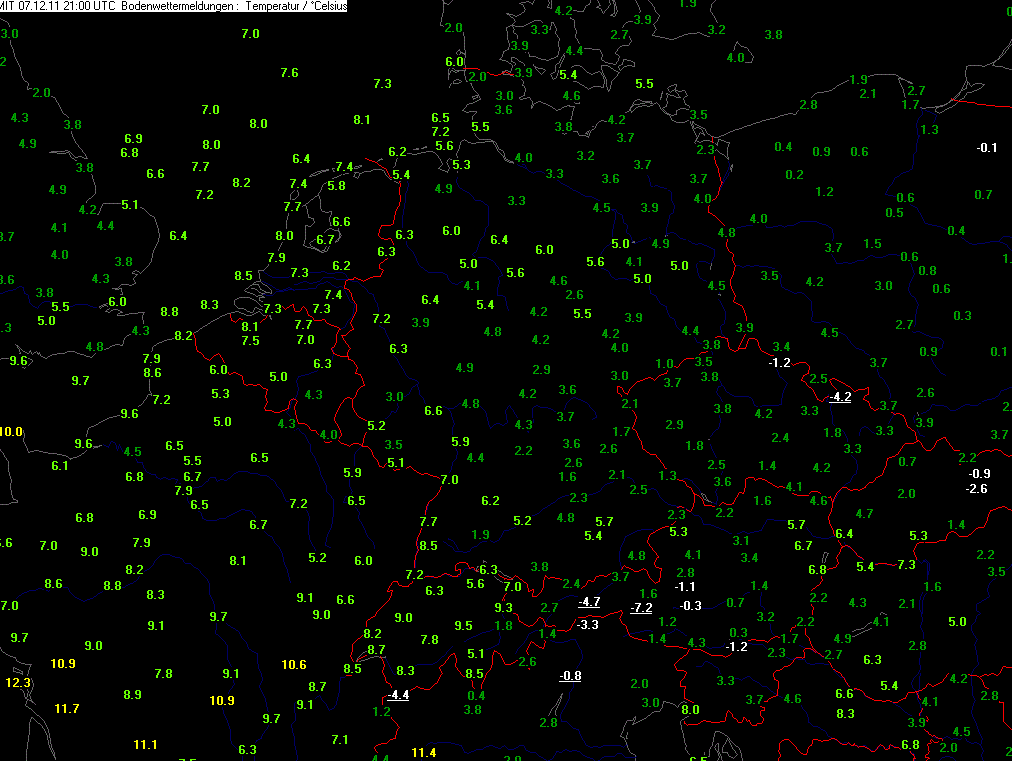Select the yellow 11.4 temperature value

click(424, 753)
